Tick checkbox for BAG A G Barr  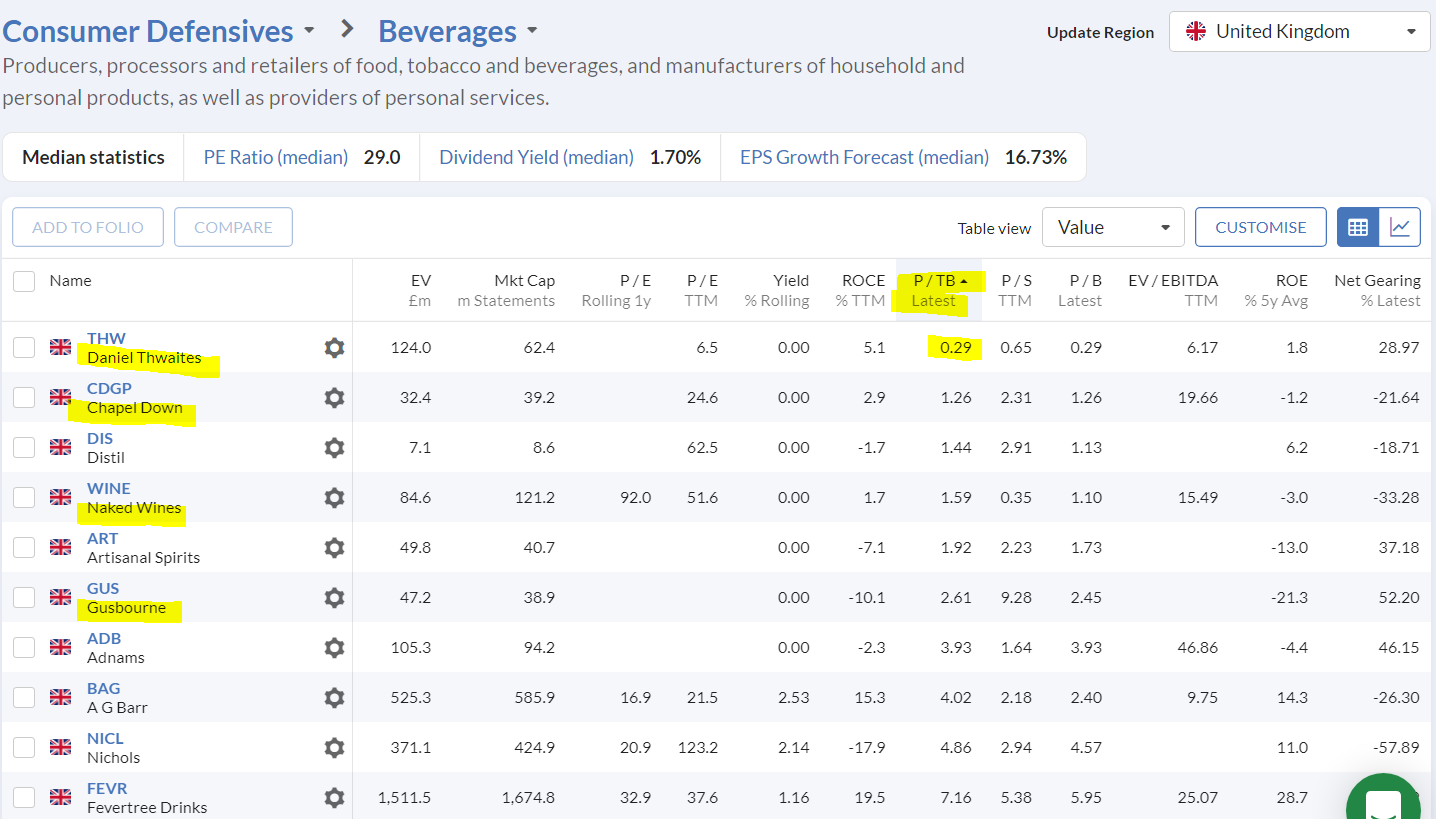23,697
